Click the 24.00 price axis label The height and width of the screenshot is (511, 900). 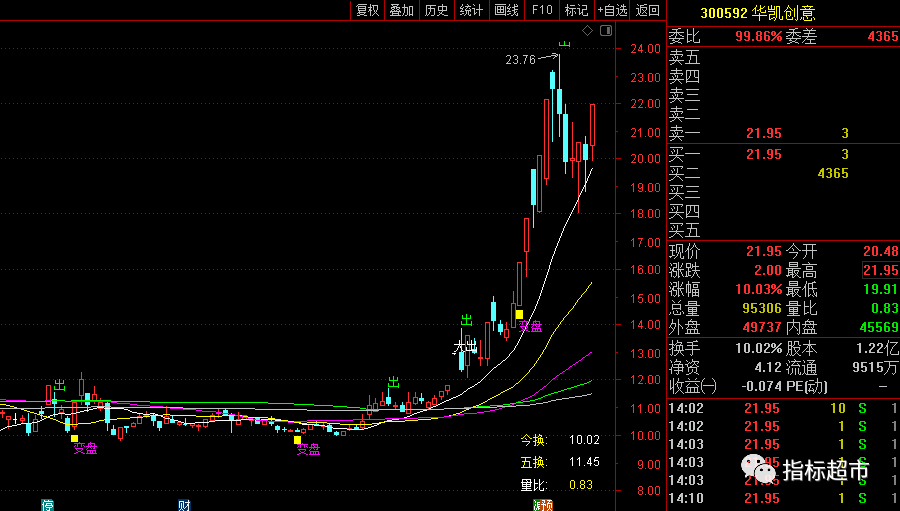click(x=645, y=49)
